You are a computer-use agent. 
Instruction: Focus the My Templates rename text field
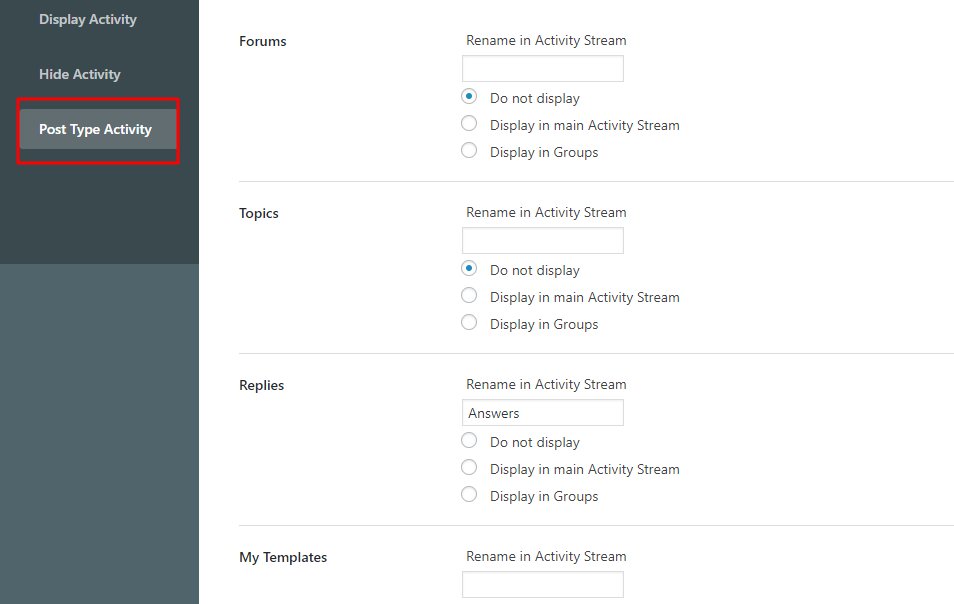point(543,585)
